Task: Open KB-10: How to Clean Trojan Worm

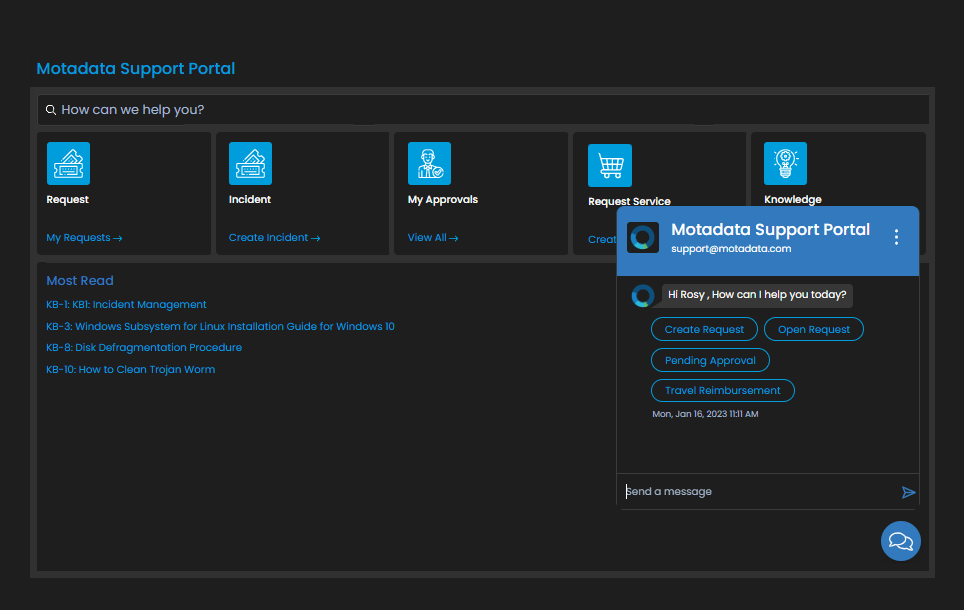Action: 130,370
